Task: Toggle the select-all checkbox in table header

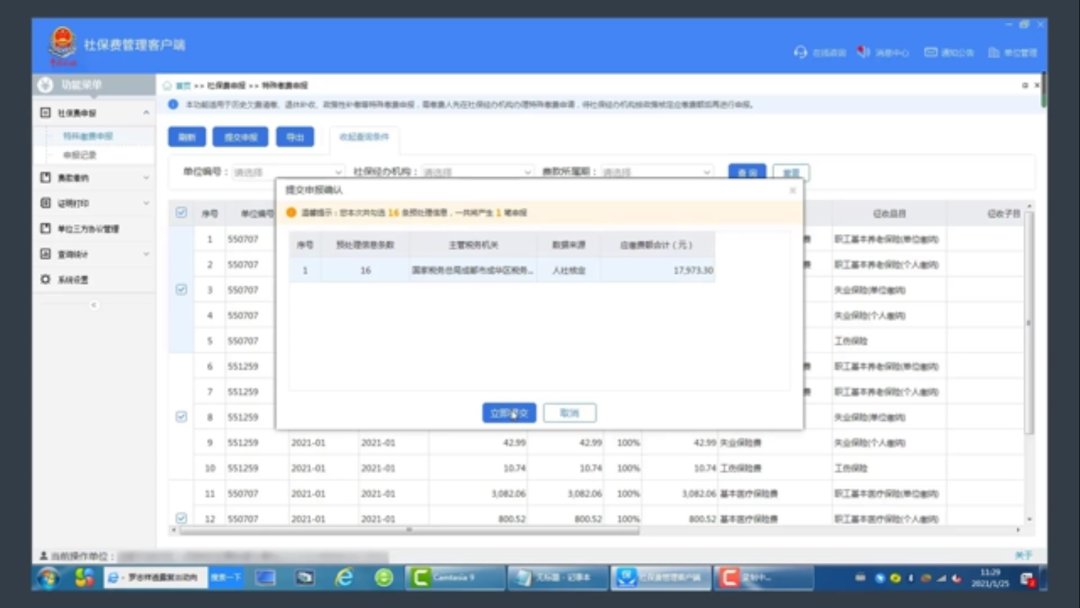Action: pyautogui.click(x=181, y=213)
